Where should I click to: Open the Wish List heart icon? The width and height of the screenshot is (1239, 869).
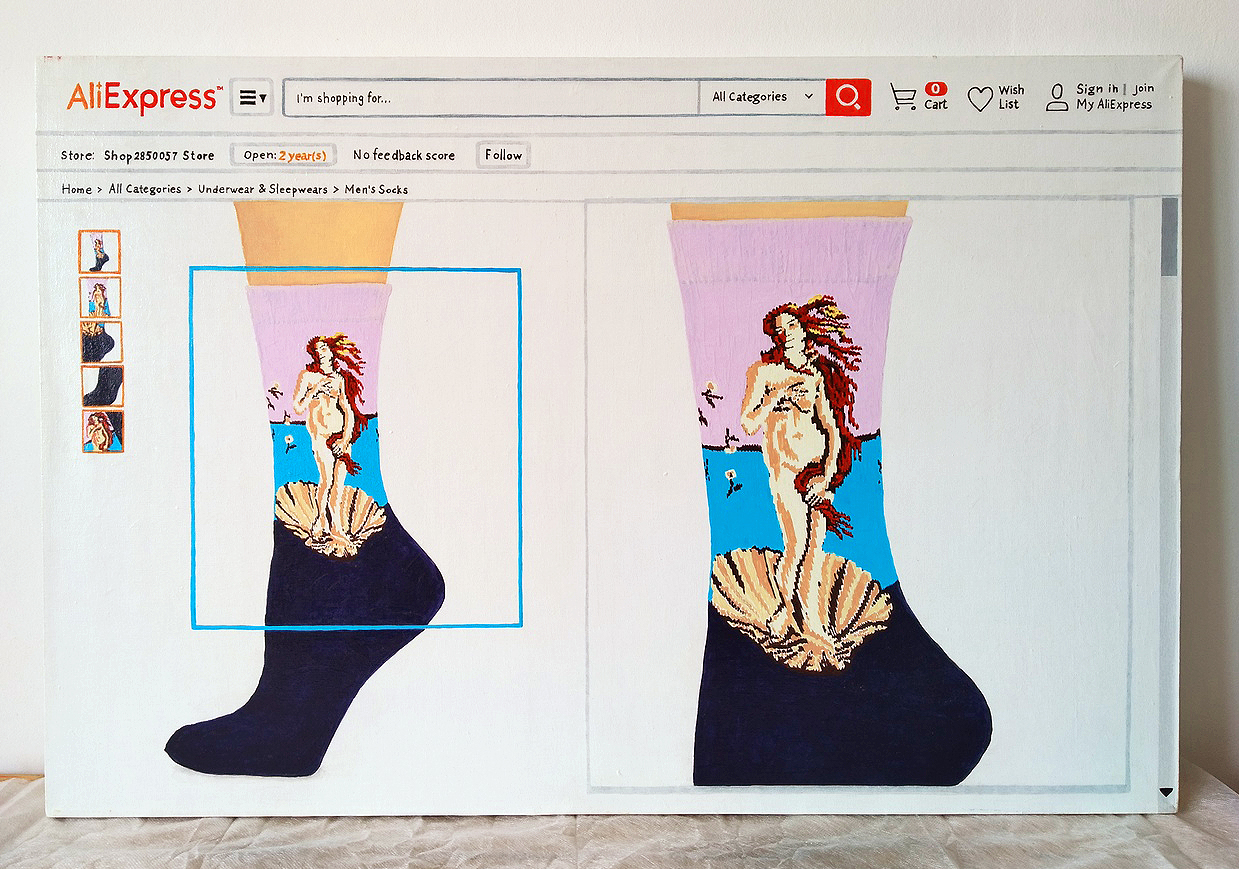(980, 98)
